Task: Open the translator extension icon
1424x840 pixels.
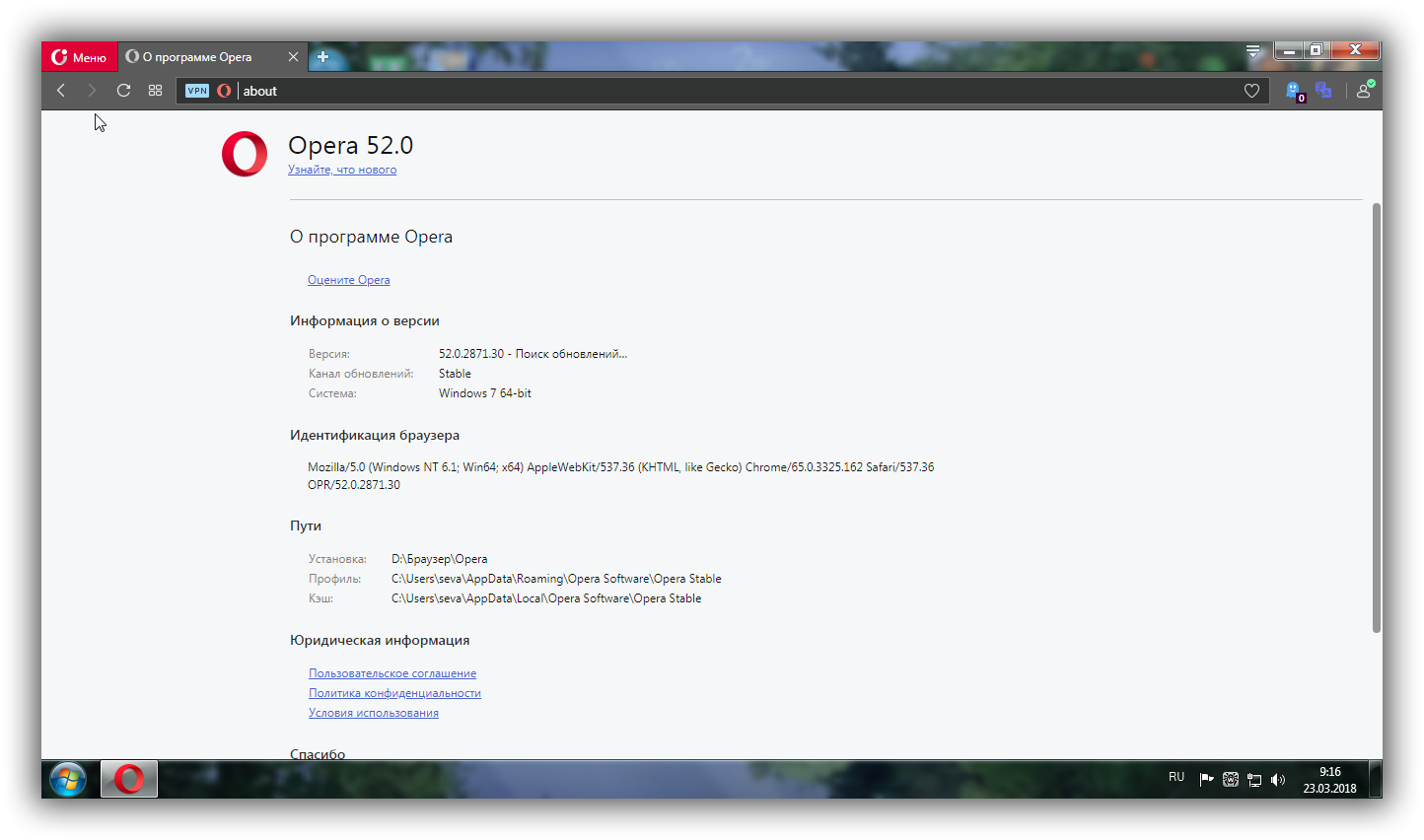Action: click(1323, 91)
